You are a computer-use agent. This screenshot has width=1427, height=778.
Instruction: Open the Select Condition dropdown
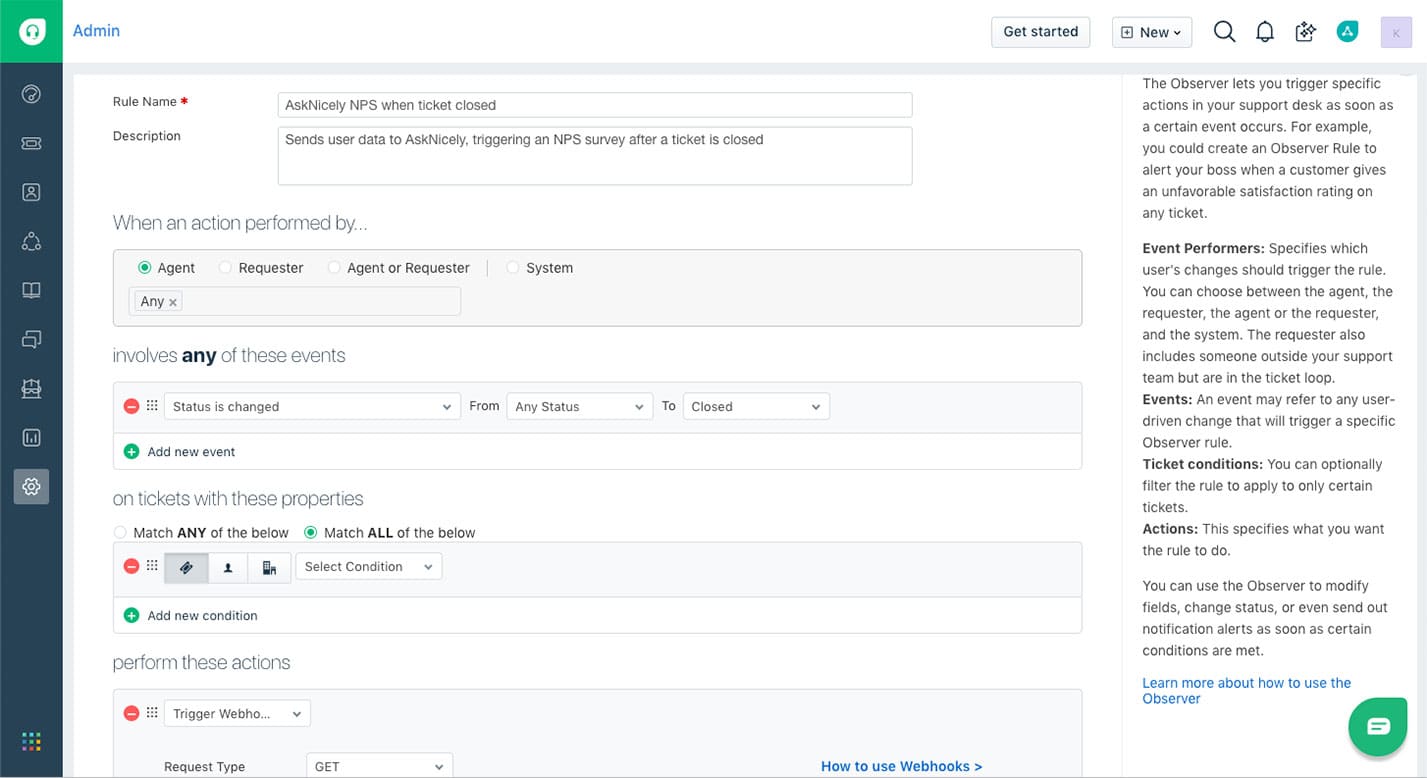(369, 567)
